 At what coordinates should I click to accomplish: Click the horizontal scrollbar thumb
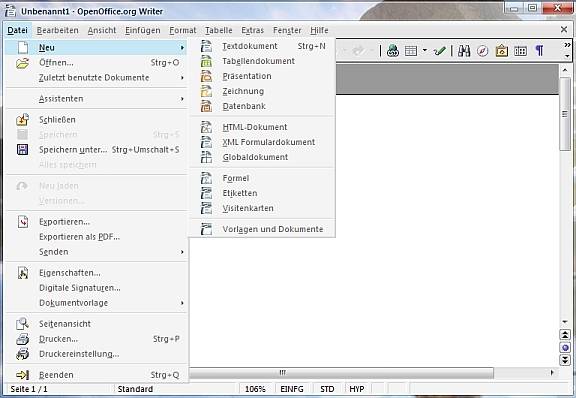tap(342, 373)
